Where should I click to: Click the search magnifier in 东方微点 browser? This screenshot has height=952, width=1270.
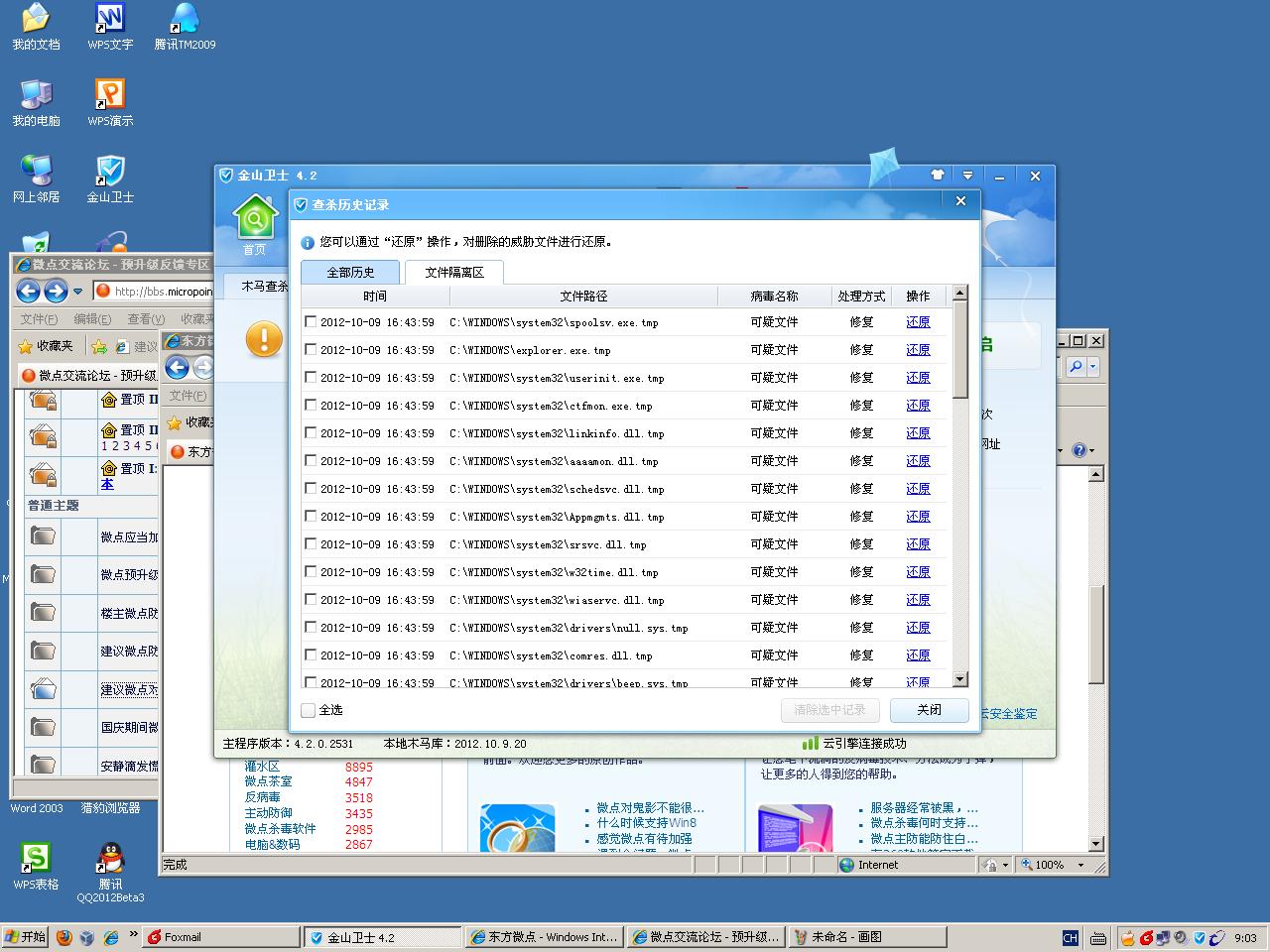(1076, 367)
